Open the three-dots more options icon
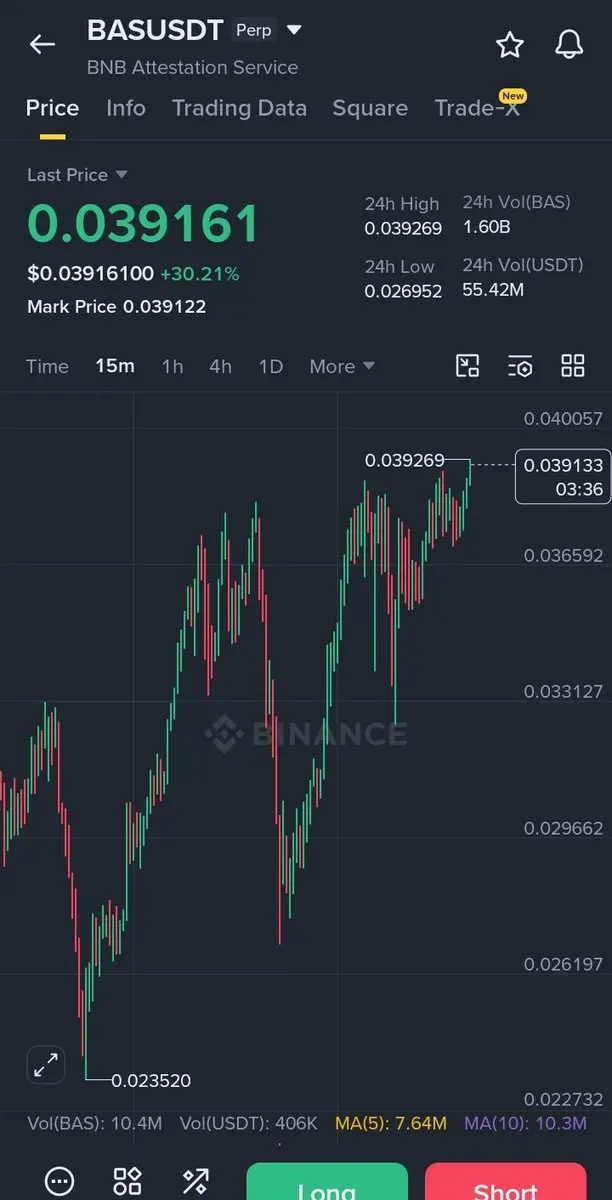Image resolution: width=612 pixels, height=1200 pixels. (x=60, y=1180)
